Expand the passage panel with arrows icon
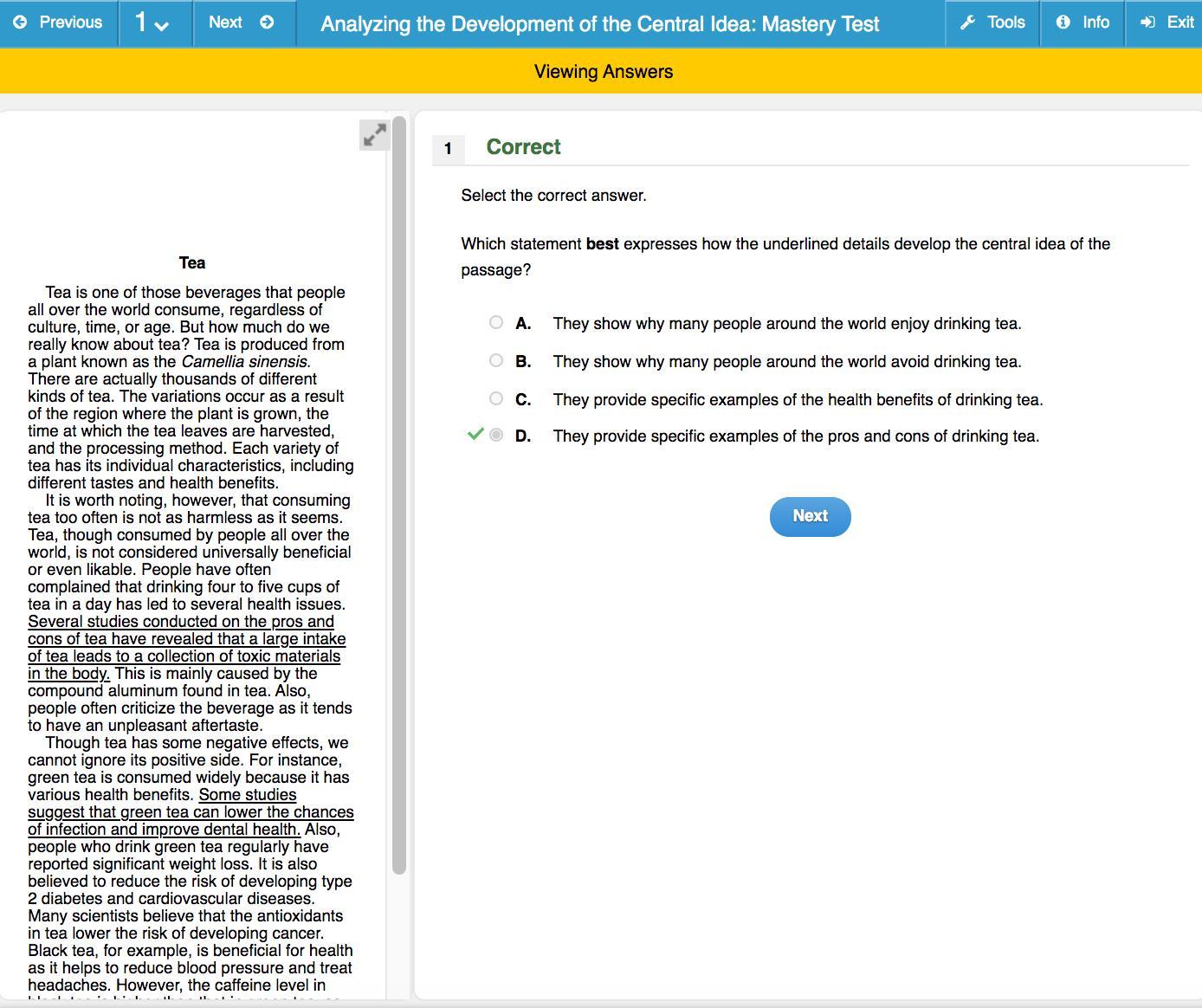The width and height of the screenshot is (1202, 1008). pos(375,135)
